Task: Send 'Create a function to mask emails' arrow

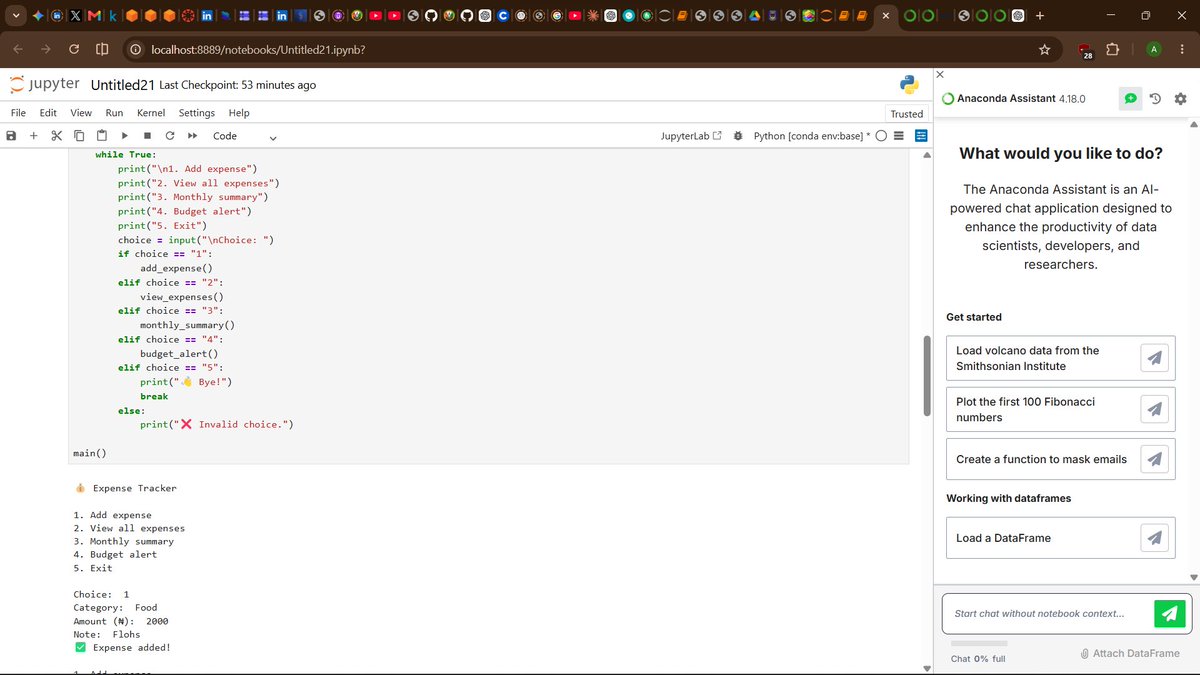Action: click(x=1154, y=459)
